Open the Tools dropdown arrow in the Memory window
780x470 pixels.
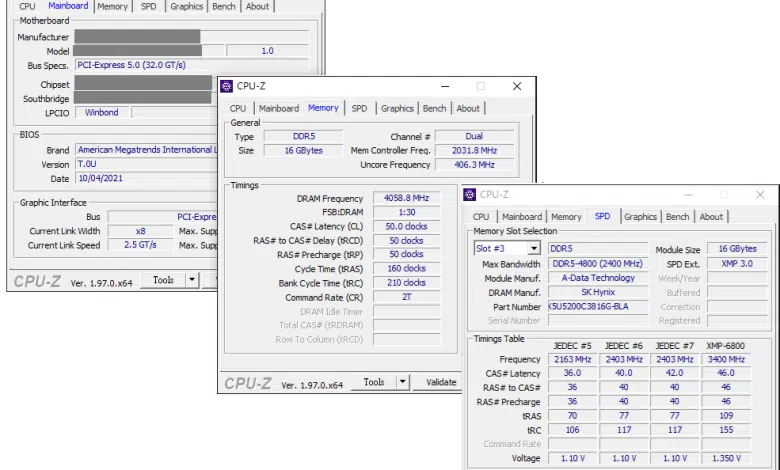[x=402, y=382]
